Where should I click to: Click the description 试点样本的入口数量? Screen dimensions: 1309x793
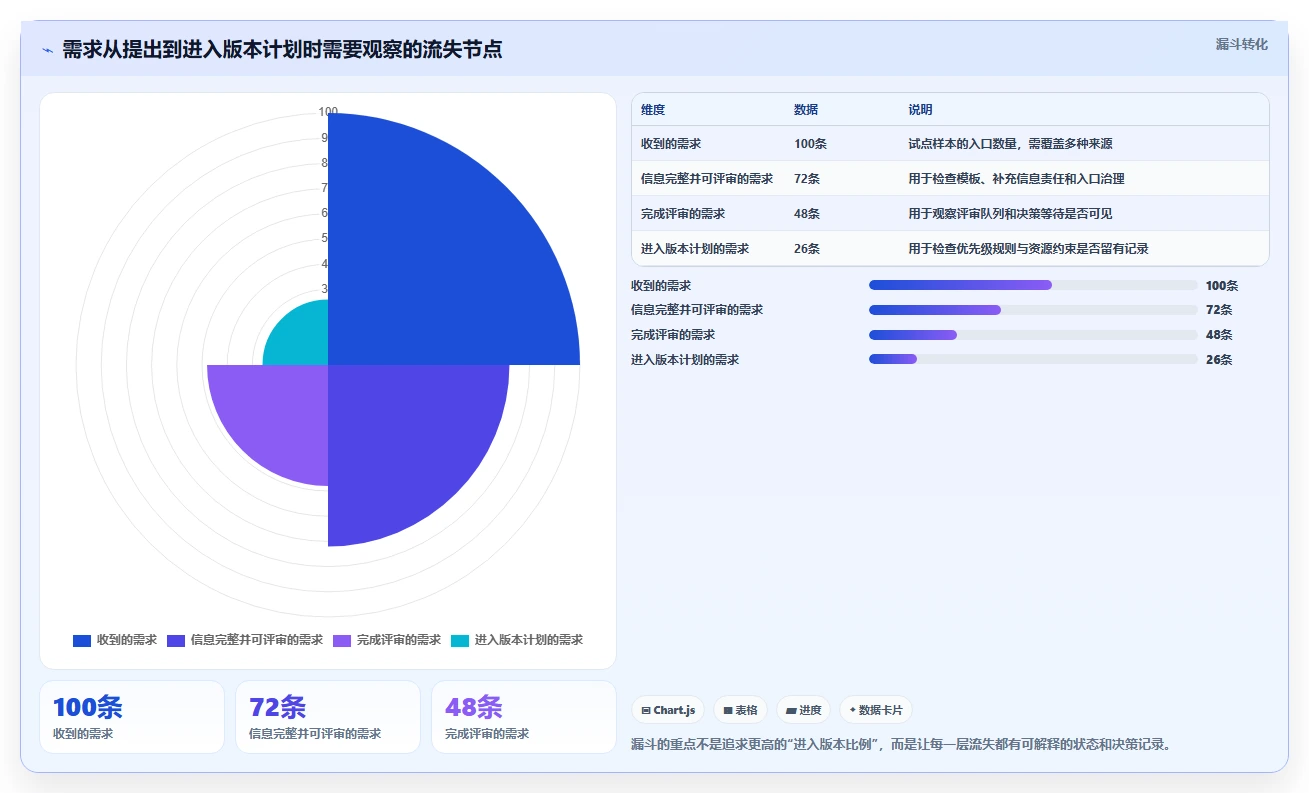[x=1010, y=144]
